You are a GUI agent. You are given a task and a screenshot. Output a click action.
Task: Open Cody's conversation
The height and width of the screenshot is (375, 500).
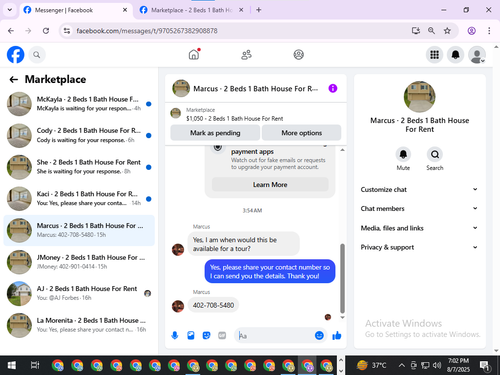pos(79,135)
